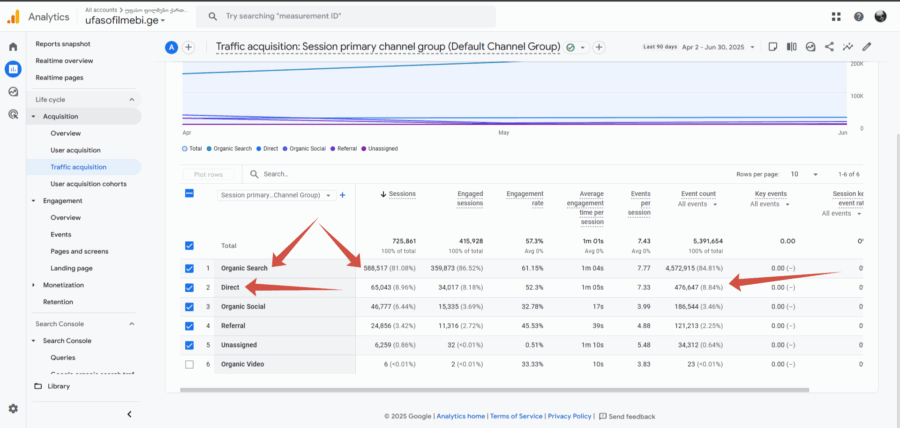This screenshot has width=900, height=428.
Task: Open User acquisition report
Action: 75,150
